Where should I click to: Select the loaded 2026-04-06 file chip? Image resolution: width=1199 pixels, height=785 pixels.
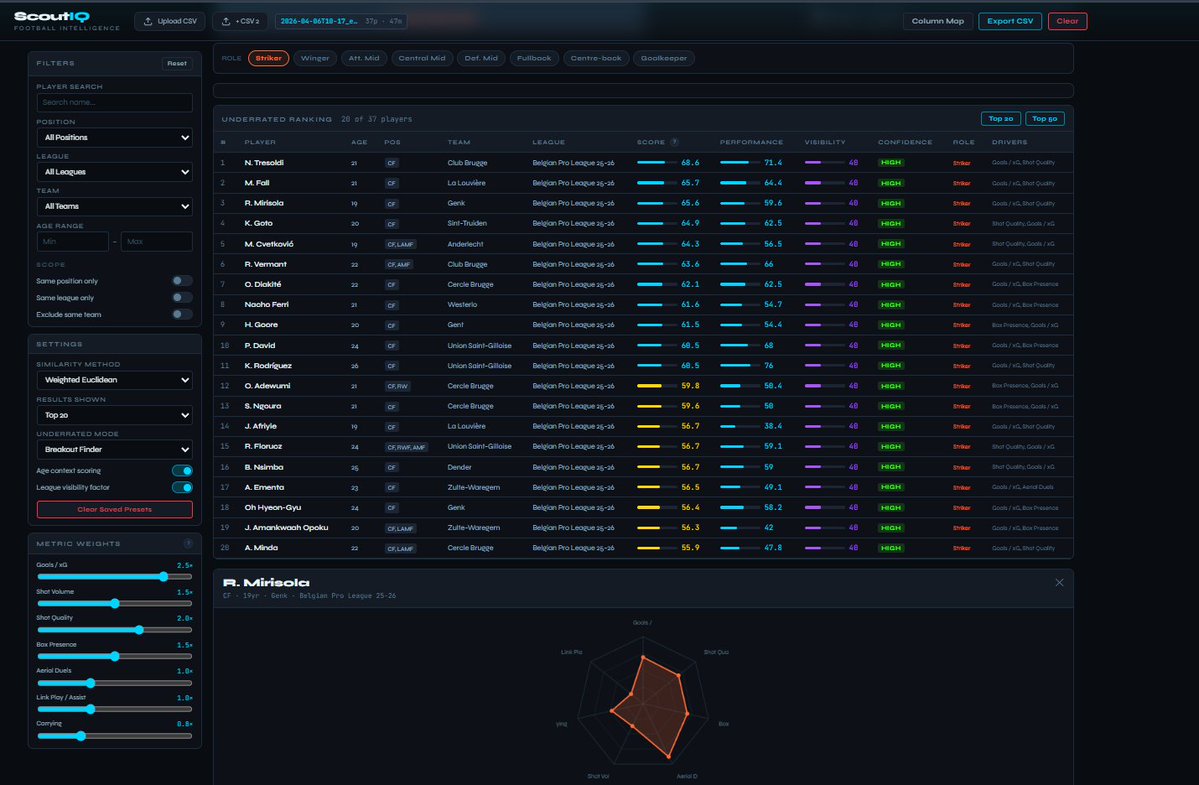[x=341, y=21]
